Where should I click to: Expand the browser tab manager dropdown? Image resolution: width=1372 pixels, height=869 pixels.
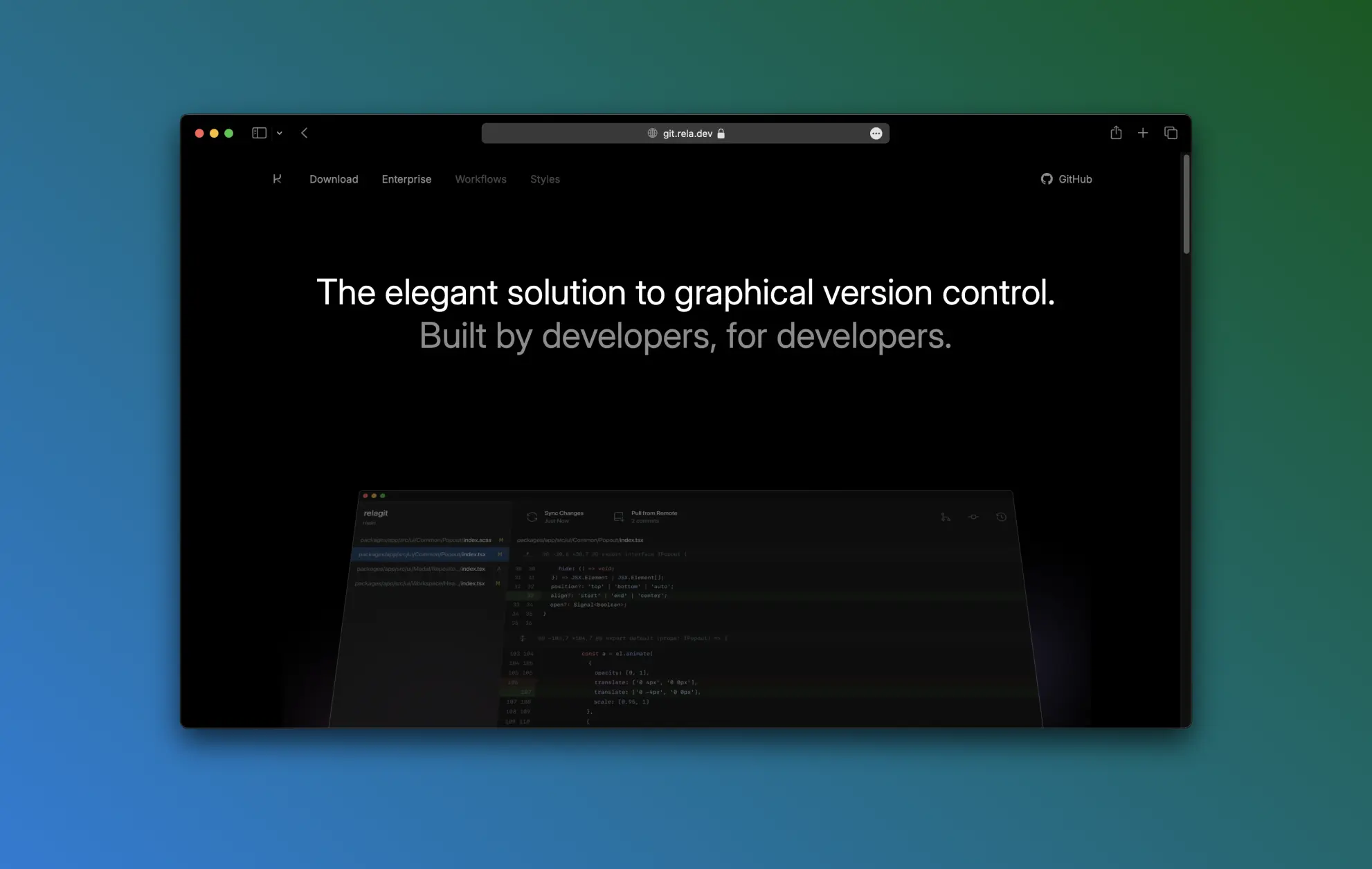(279, 132)
